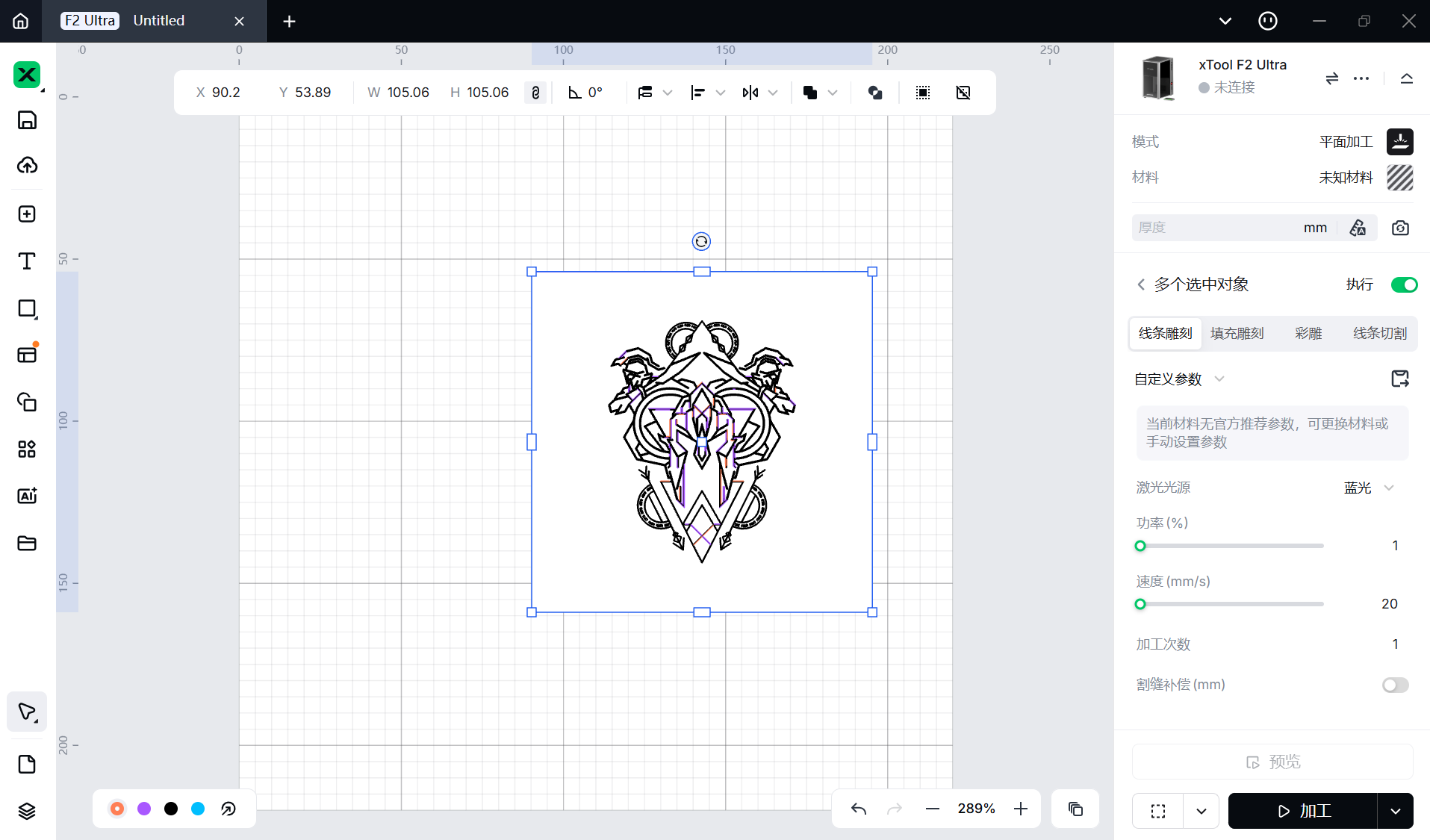Click the undo arrow
This screenshot has height=840, width=1430.
[859, 809]
